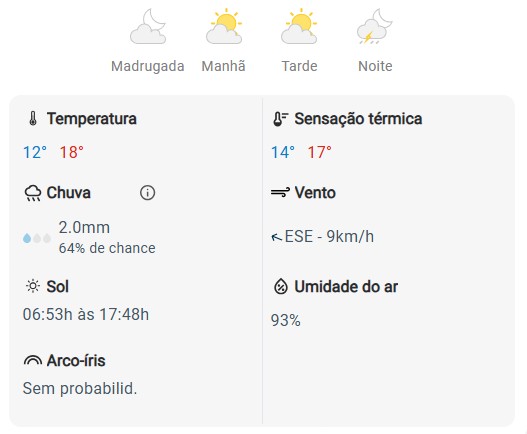Click the rain cloud icon beside Chuva
Screen dimensions: 527x434
click(x=33, y=193)
